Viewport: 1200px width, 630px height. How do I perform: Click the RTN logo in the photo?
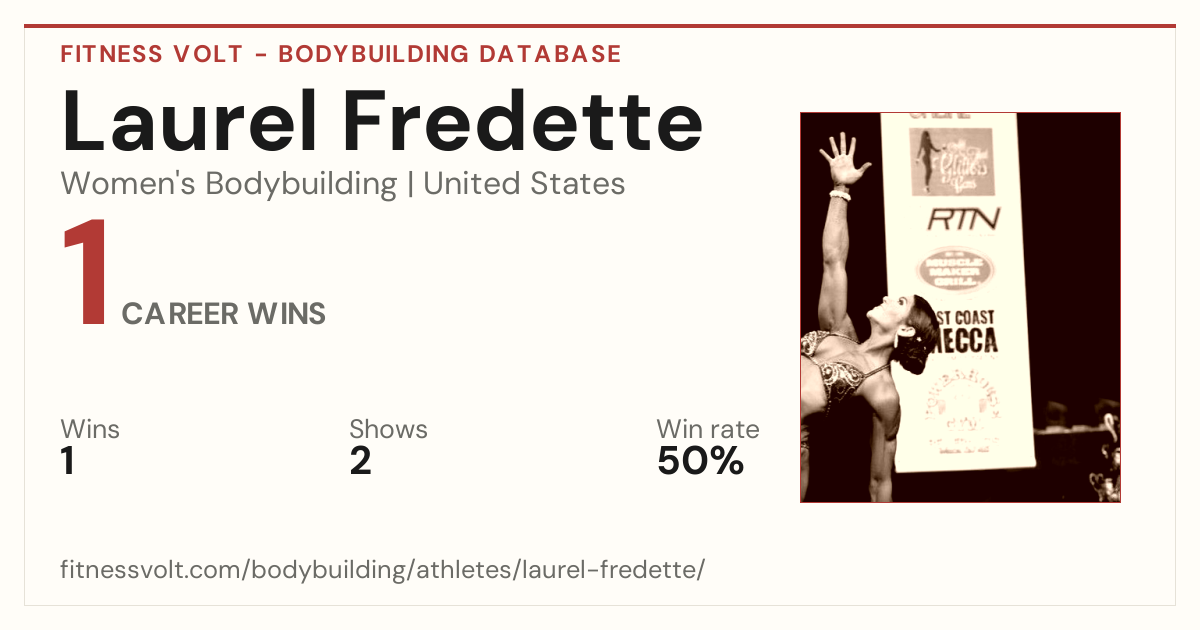tap(963, 219)
